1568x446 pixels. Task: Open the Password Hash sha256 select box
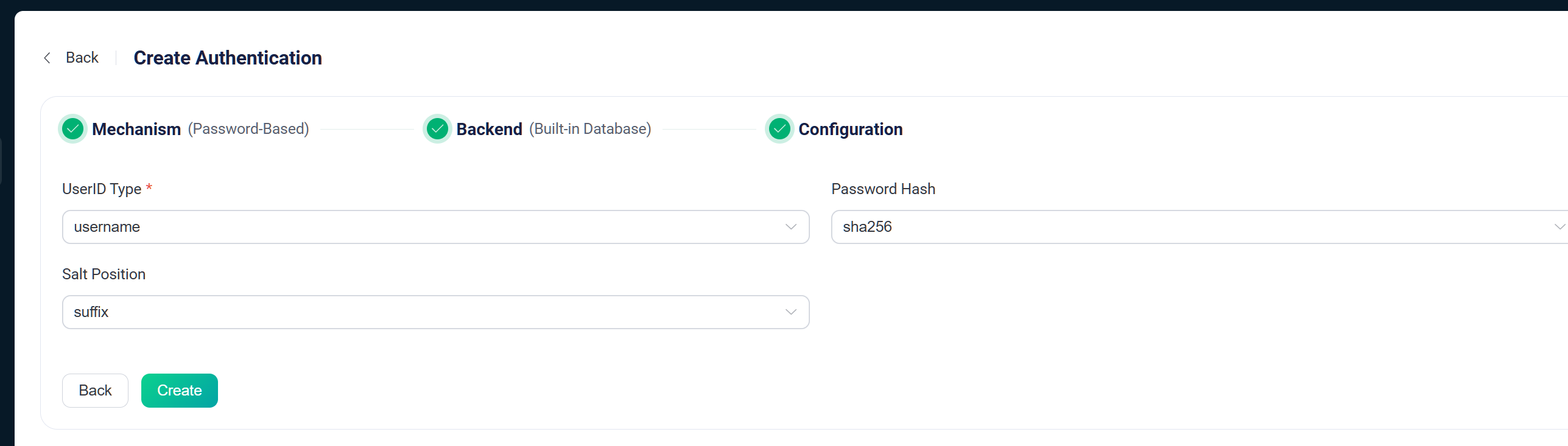click(1200, 227)
